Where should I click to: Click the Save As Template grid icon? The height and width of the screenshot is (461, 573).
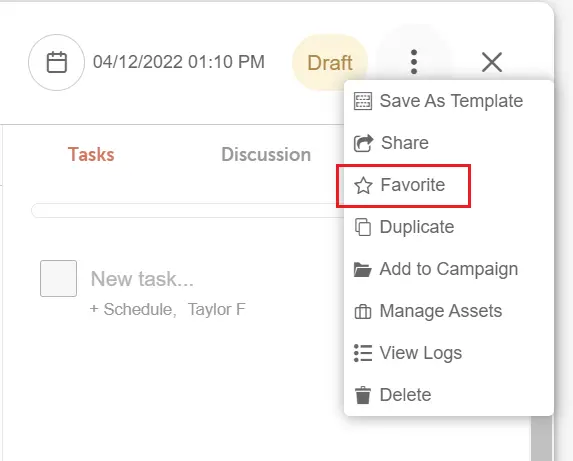(x=363, y=101)
